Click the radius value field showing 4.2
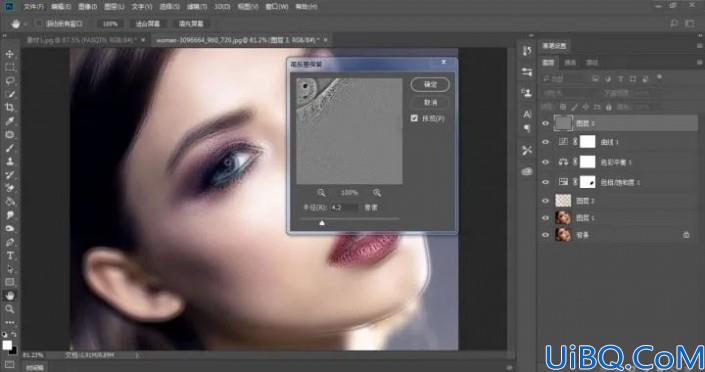 (x=344, y=207)
